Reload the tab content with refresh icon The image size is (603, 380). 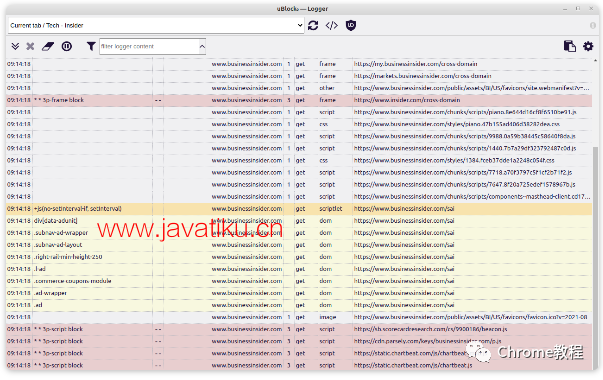(x=313, y=25)
